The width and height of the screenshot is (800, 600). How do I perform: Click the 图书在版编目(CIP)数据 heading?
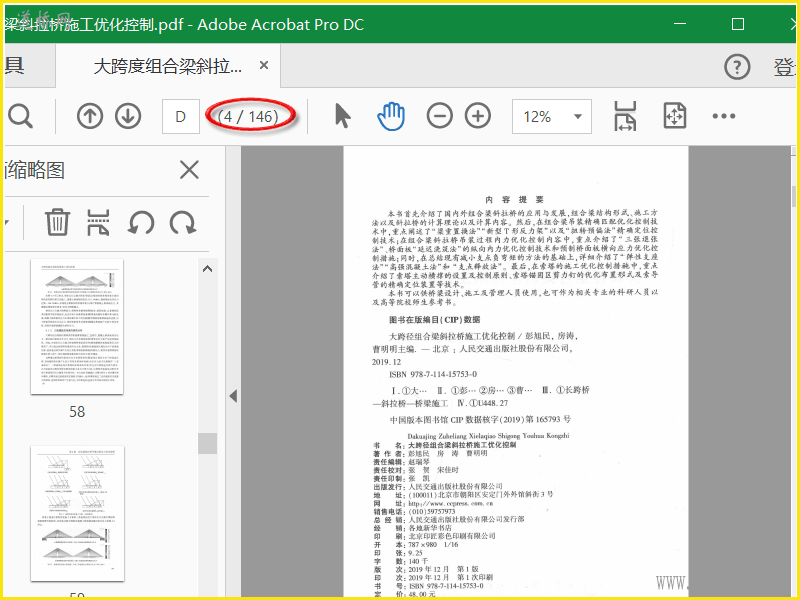[x=435, y=320]
